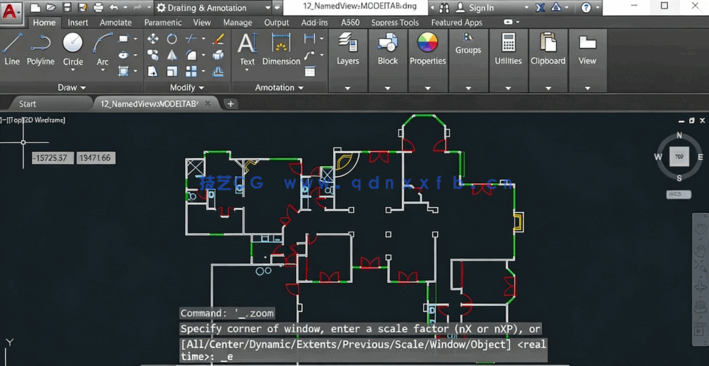
Task: Click the binoculars search icon in title bar
Action: 444,8
